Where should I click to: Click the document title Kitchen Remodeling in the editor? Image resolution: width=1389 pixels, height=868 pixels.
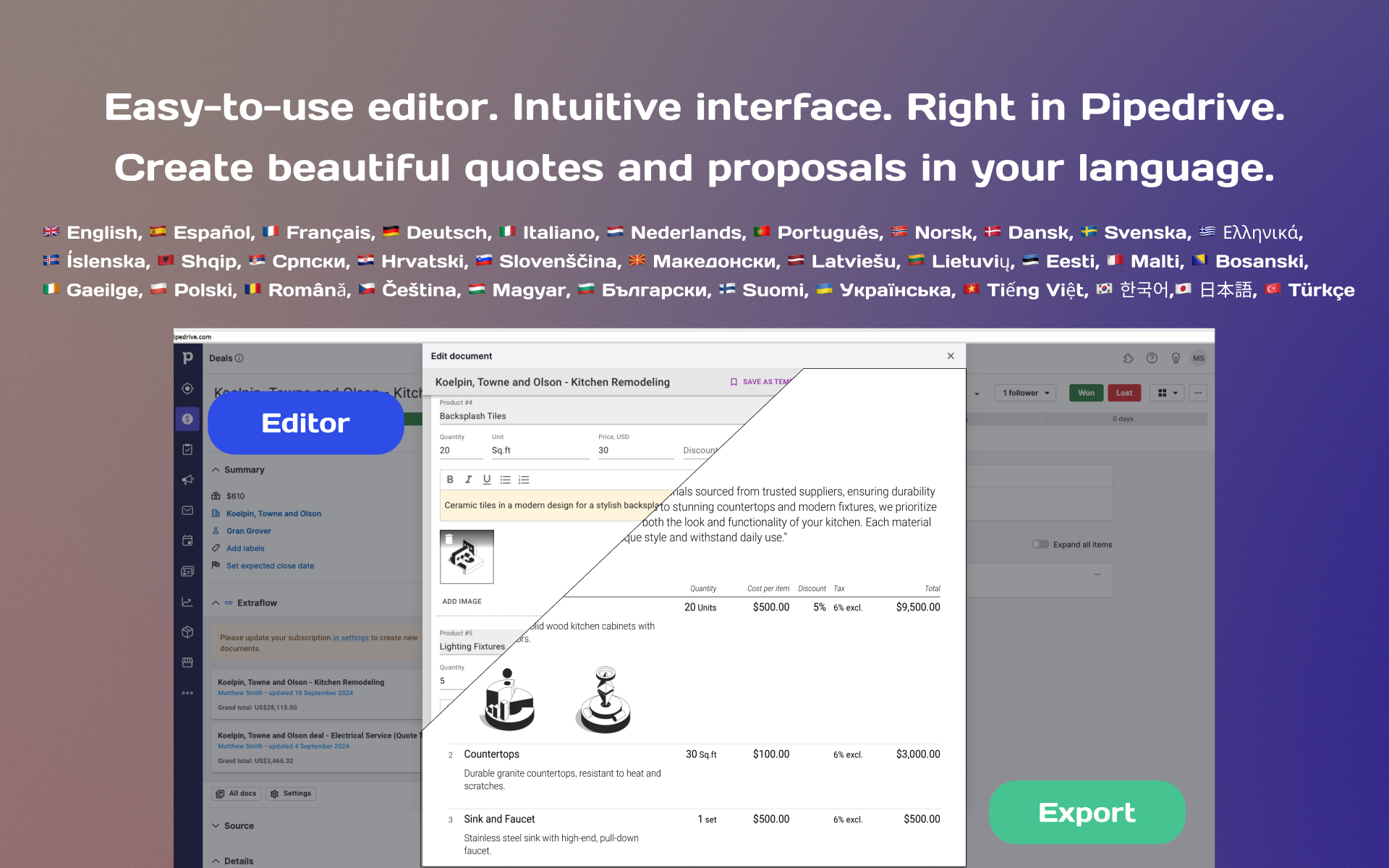(x=552, y=382)
